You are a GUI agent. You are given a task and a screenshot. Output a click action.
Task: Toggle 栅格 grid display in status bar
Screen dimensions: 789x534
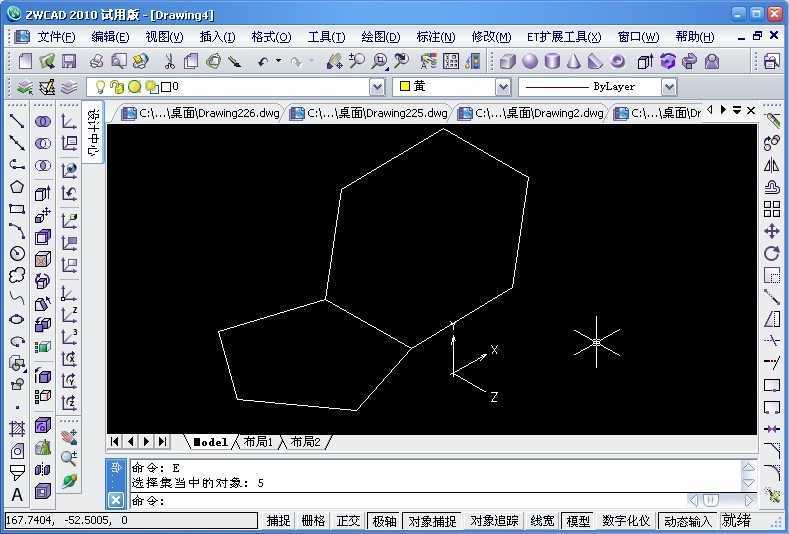313,521
